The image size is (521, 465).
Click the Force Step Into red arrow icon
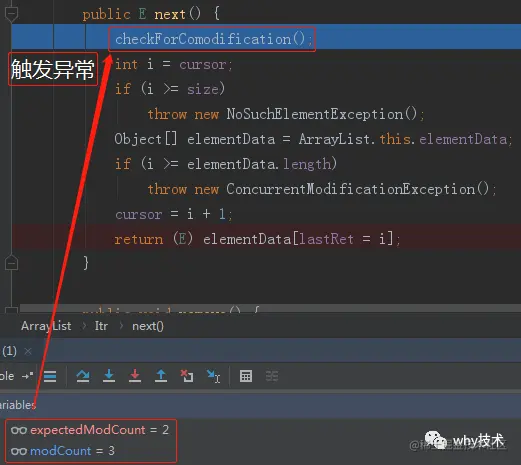click(135, 376)
